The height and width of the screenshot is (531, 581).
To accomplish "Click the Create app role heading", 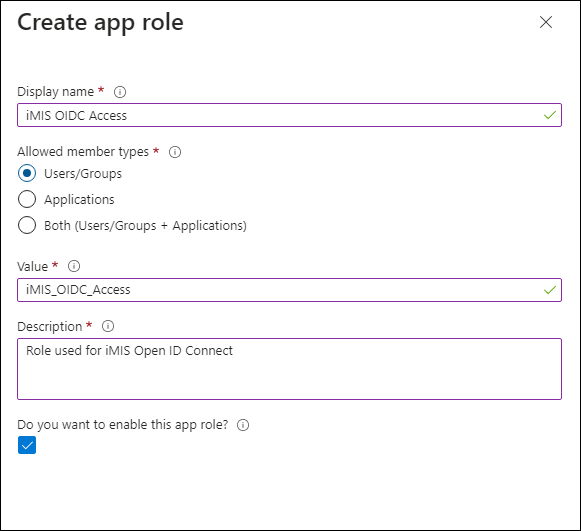I will coord(100,23).
